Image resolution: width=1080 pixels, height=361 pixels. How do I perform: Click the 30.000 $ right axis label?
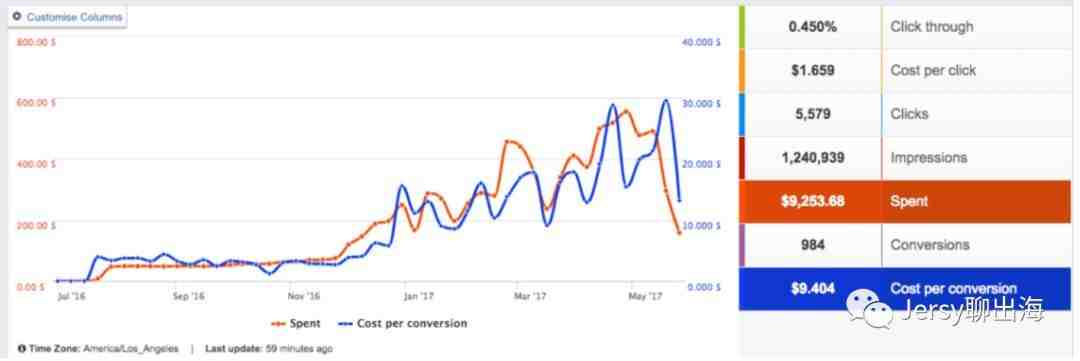[701, 103]
